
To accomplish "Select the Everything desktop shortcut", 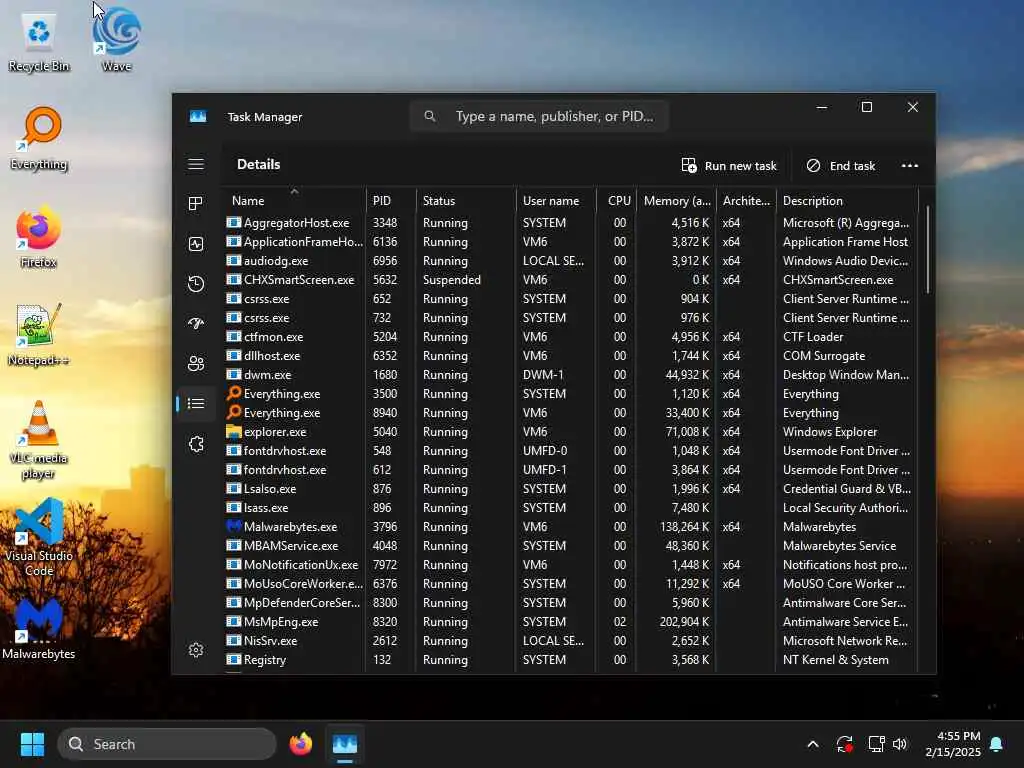I will point(40,138).
